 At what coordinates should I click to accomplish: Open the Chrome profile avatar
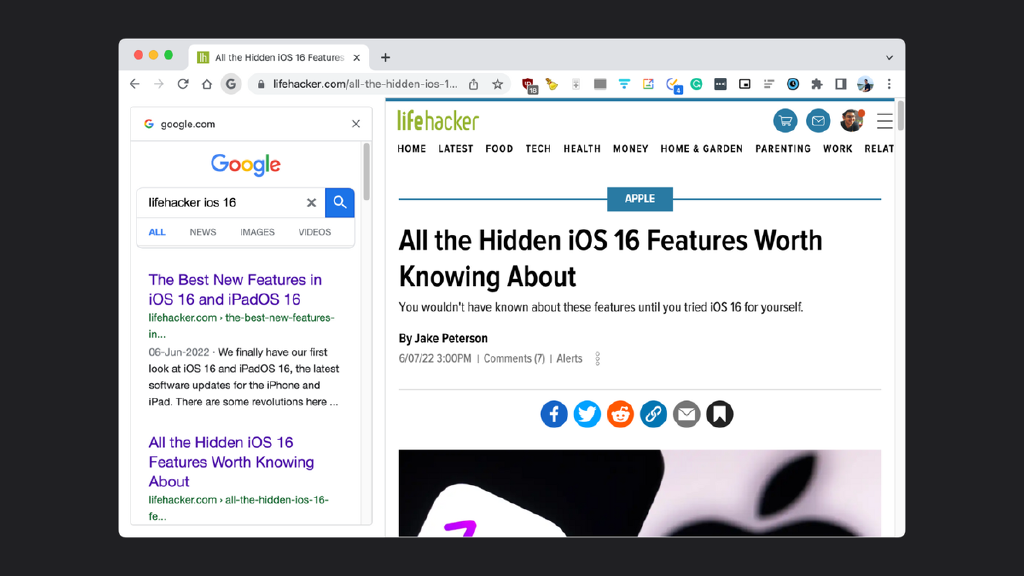(865, 84)
